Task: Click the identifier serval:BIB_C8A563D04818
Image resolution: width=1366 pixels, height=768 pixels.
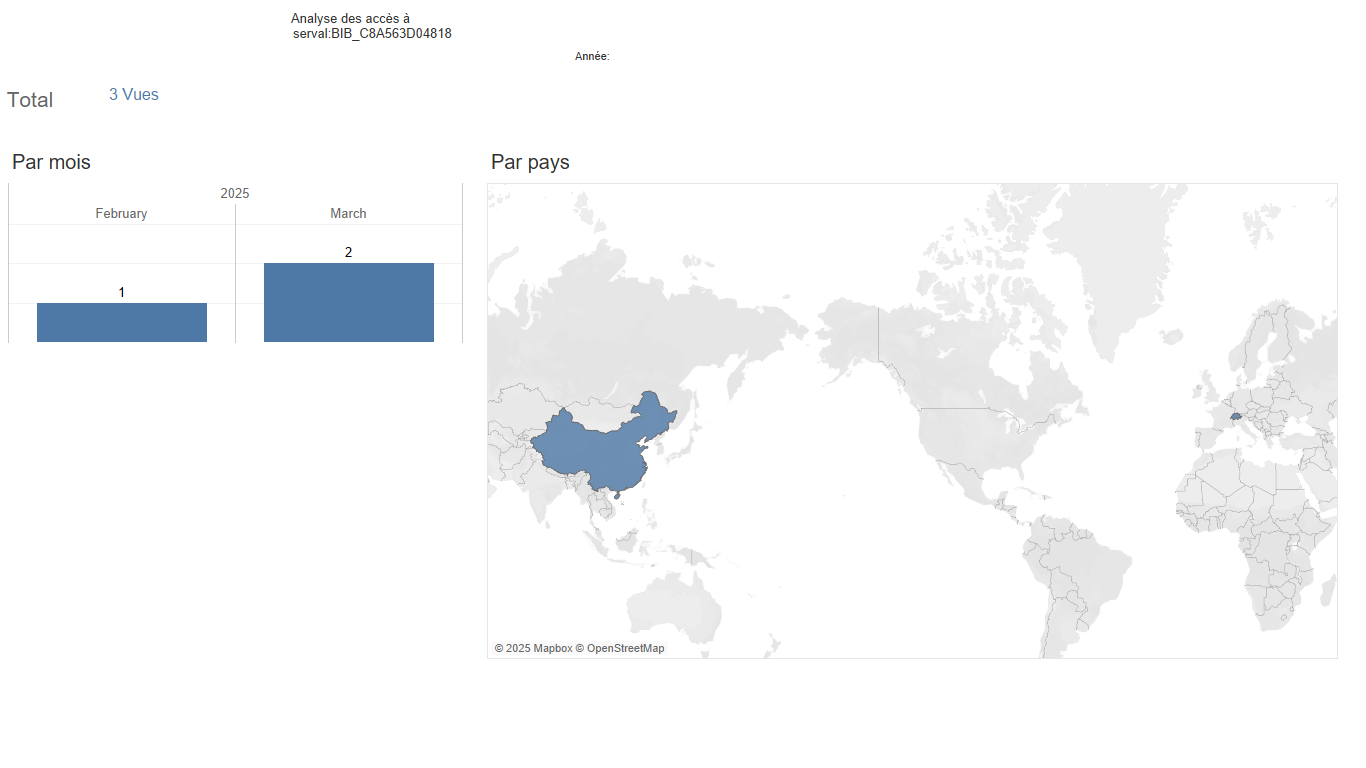Action: click(x=372, y=34)
